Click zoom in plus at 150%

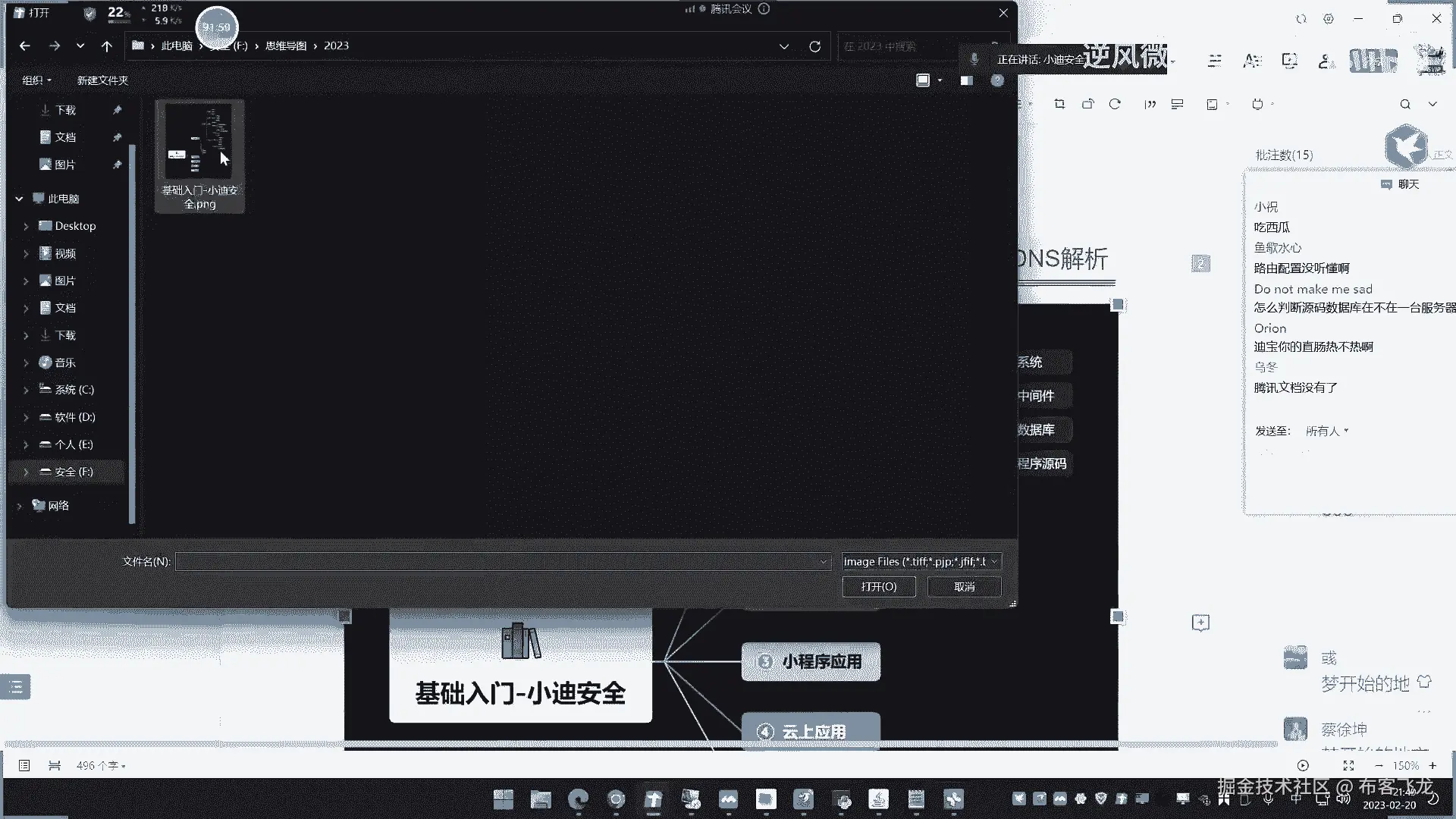point(1432,766)
